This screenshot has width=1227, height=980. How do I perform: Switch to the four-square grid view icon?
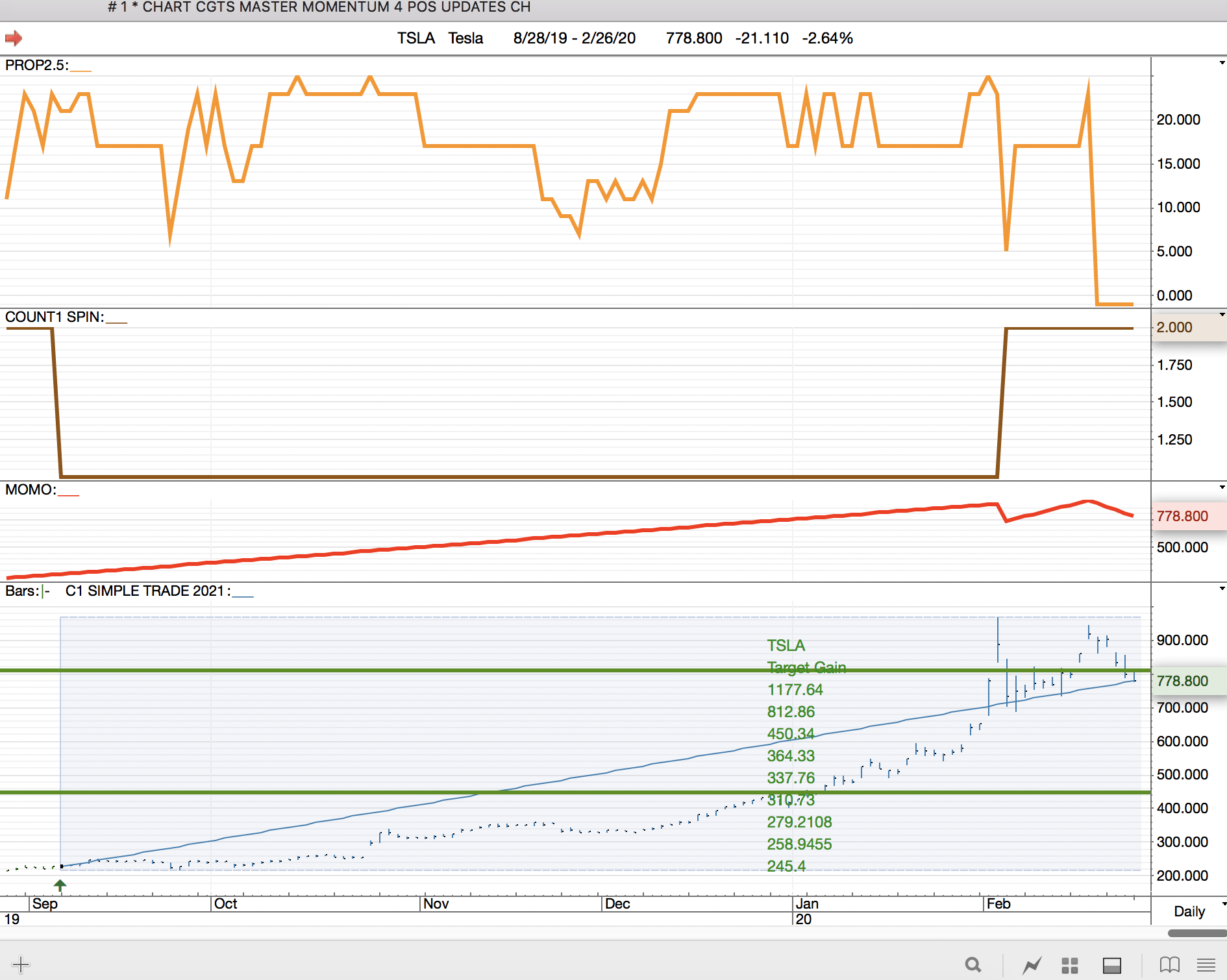point(1070,965)
